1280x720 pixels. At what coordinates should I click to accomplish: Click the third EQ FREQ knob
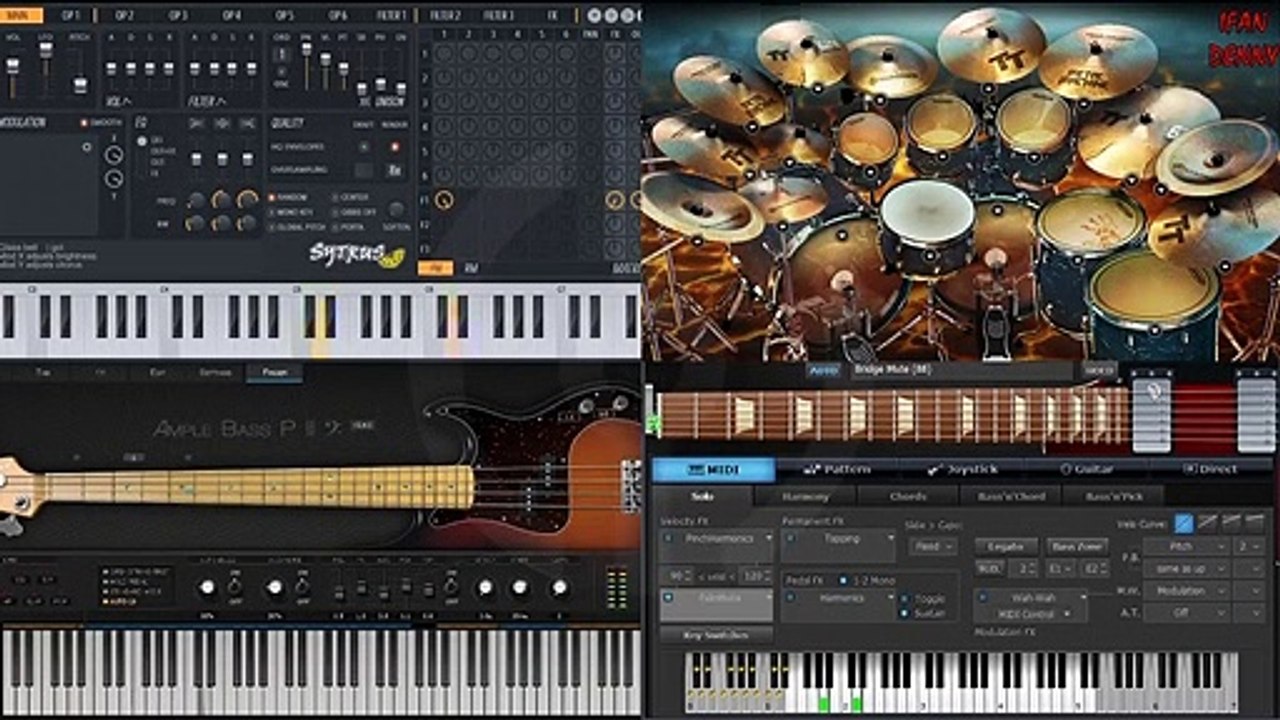(x=246, y=200)
